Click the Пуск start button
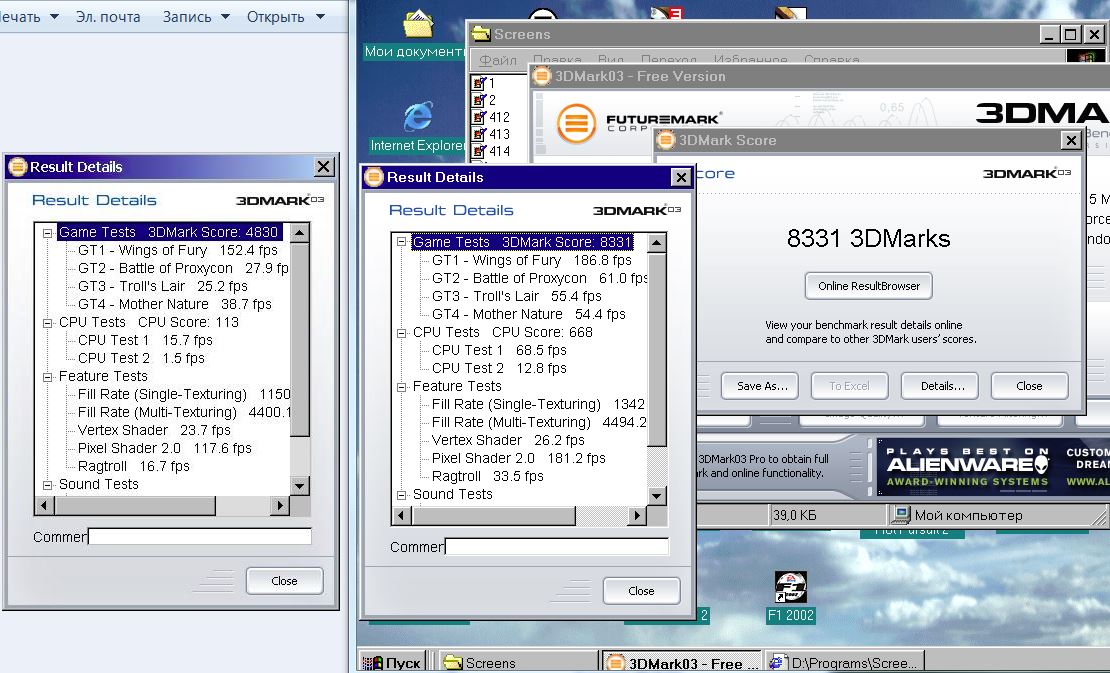The width and height of the screenshot is (1110, 673). [x=391, y=662]
